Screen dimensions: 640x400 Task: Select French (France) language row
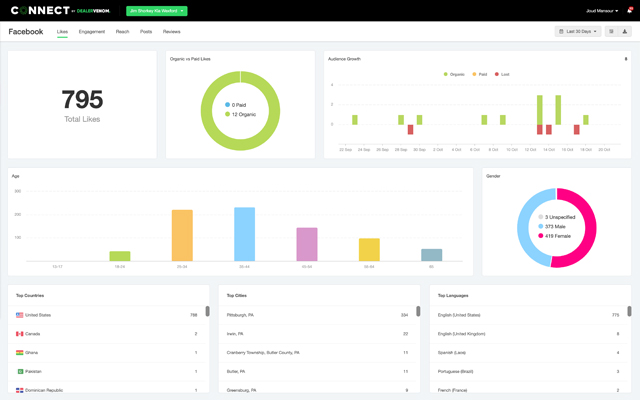click(x=529, y=389)
